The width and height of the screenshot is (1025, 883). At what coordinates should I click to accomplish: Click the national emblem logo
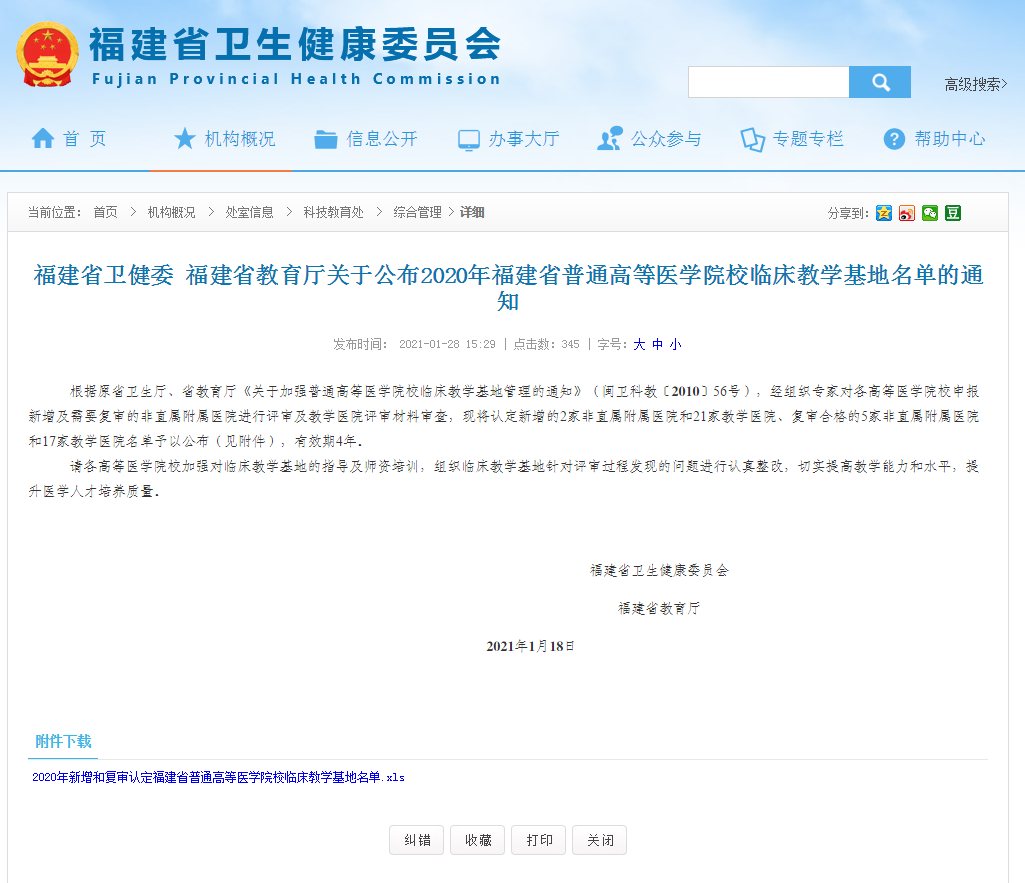click(x=47, y=54)
